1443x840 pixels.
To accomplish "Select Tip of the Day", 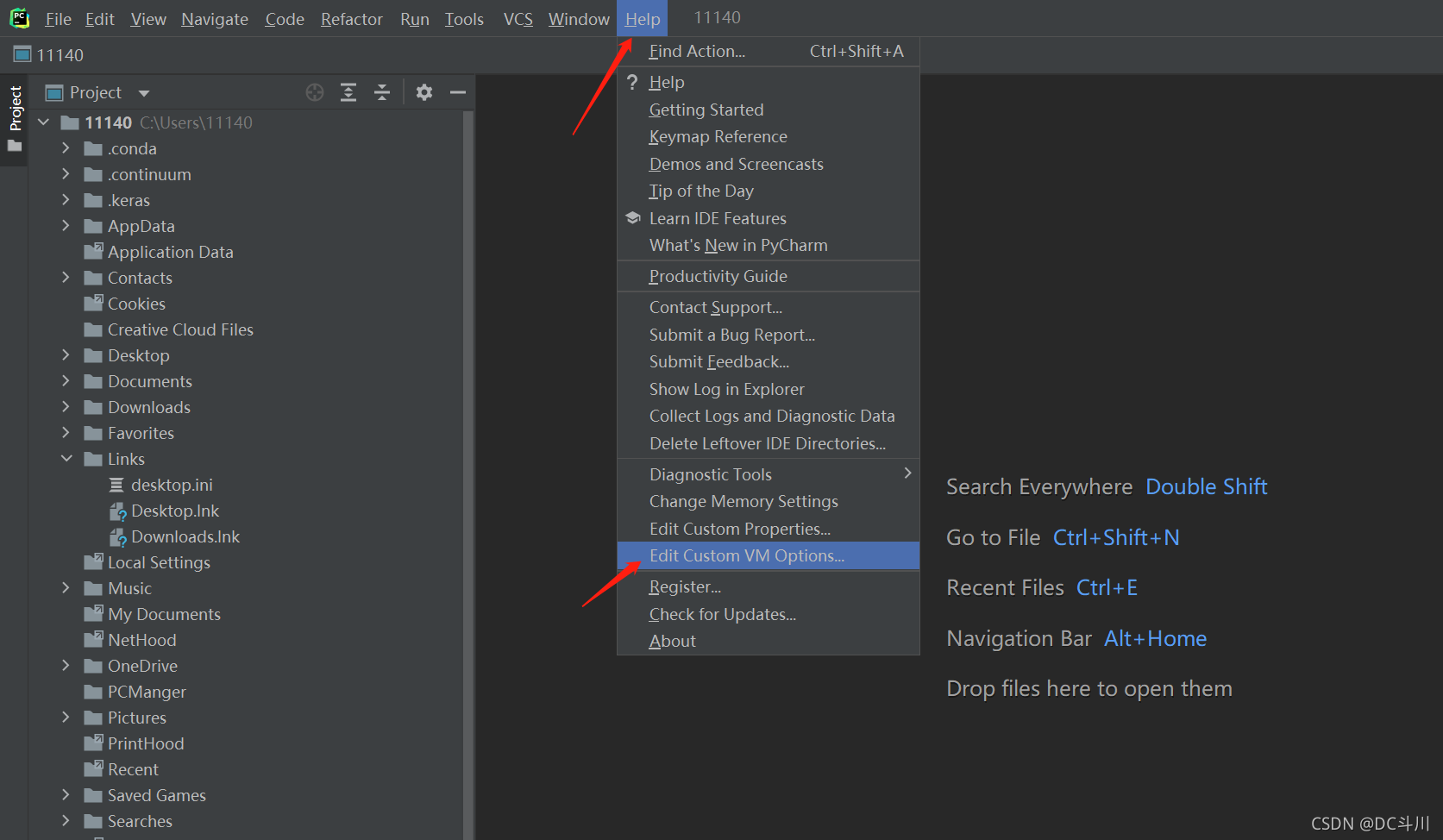I will tap(769, 191).
